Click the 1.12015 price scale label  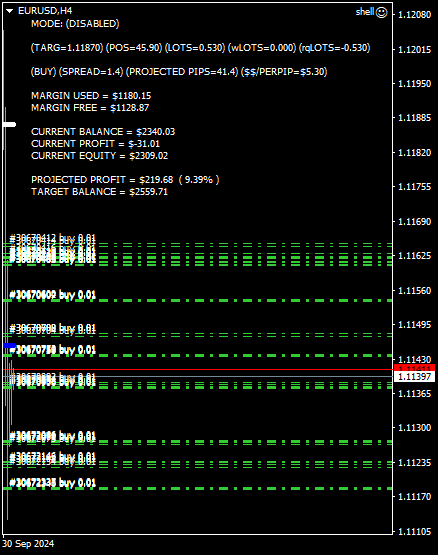pos(415,50)
